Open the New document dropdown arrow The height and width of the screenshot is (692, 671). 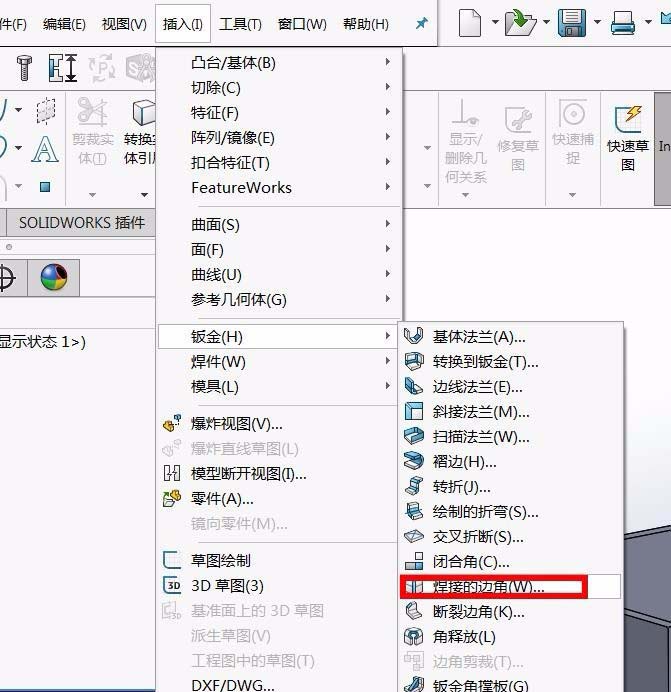click(x=495, y=22)
